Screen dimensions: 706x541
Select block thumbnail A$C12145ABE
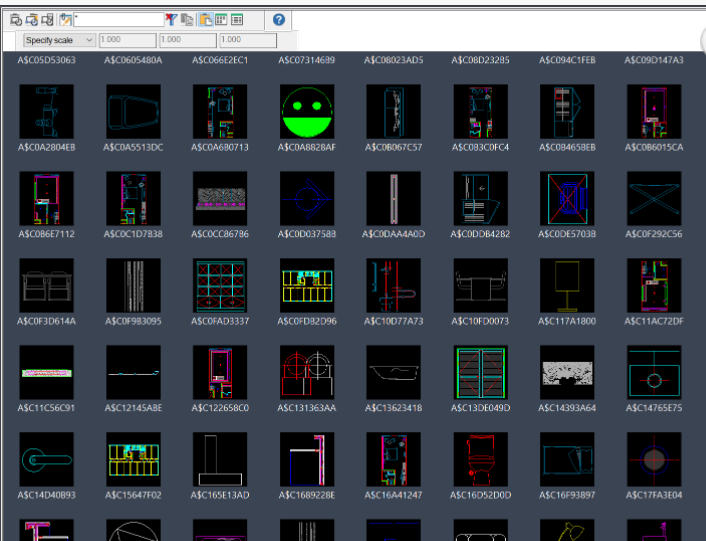(x=133, y=373)
